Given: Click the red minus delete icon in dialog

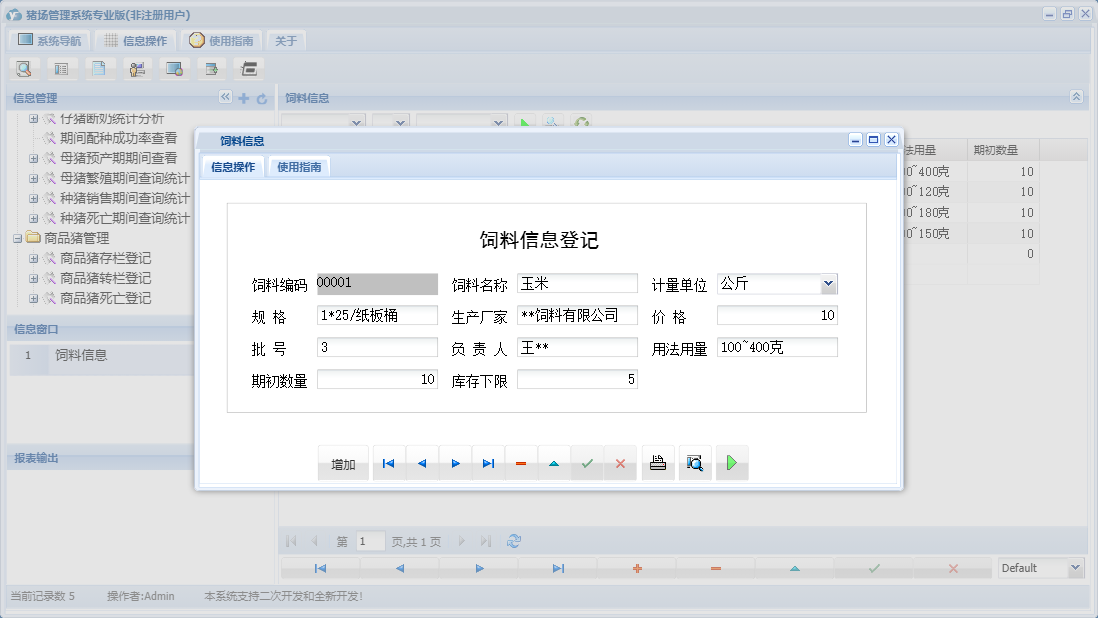Looking at the screenshot, I should coord(521,464).
